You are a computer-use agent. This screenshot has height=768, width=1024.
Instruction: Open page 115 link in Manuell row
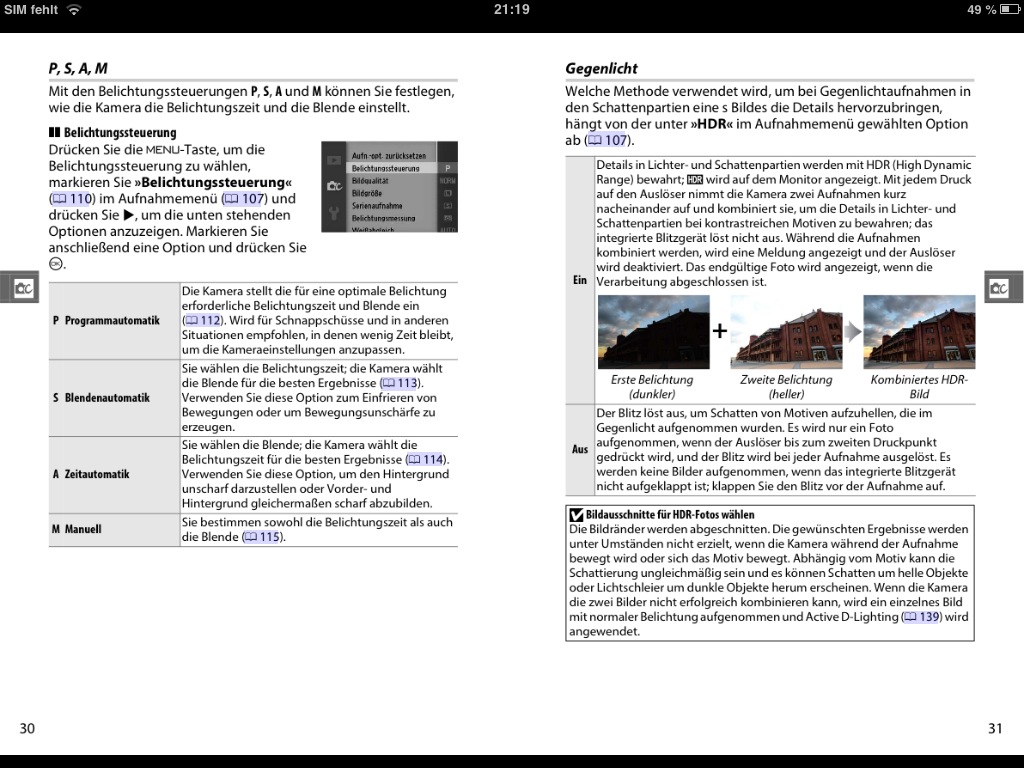pyautogui.click(x=262, y=537)
